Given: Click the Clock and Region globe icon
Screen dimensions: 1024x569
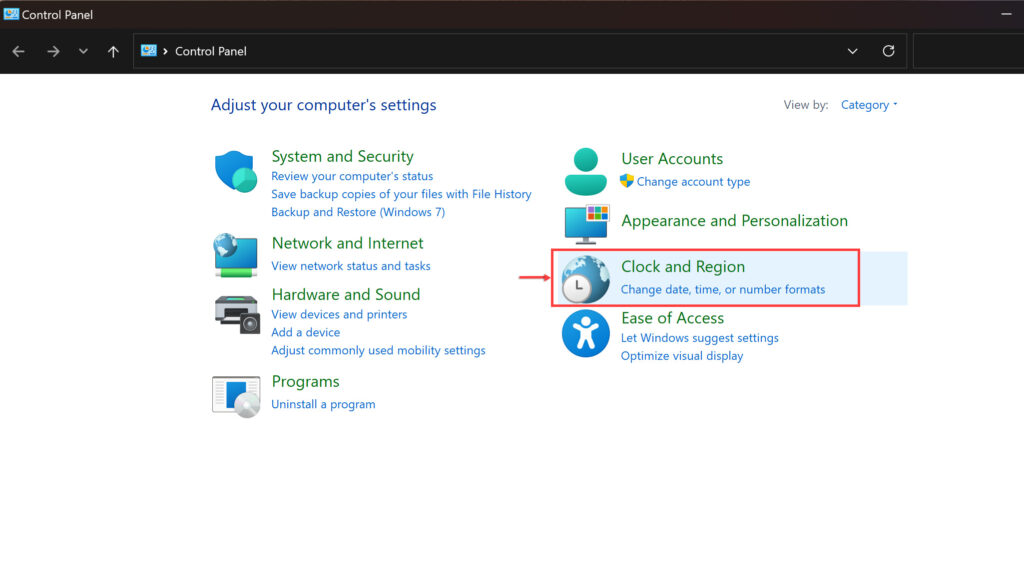Looking at the screenshot, I should click(x=585, y=279).
